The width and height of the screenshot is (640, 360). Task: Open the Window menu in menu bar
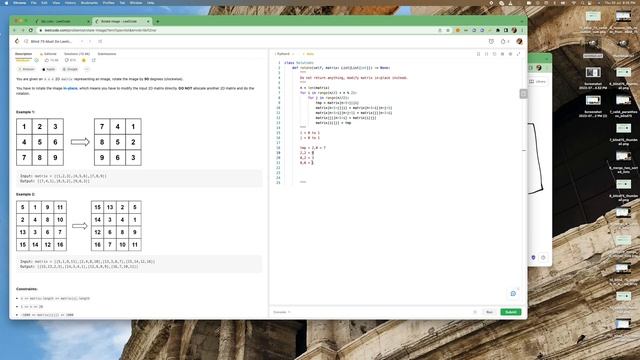pyautogui.click(x=136, y=2)
